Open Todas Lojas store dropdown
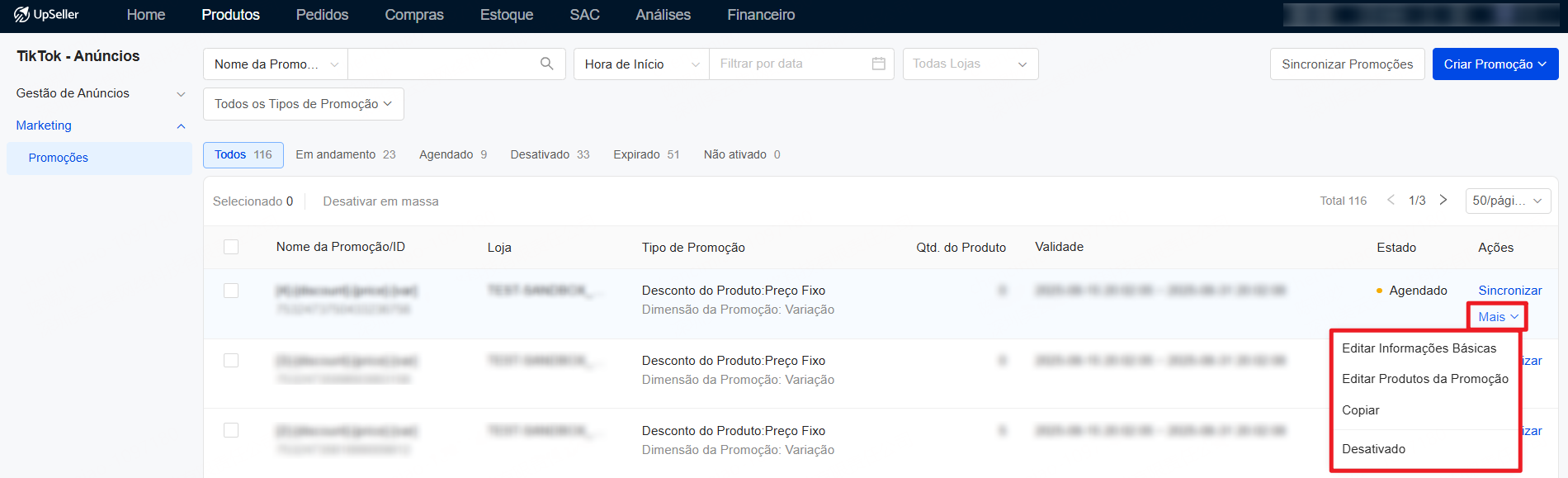 coord(970,64)
